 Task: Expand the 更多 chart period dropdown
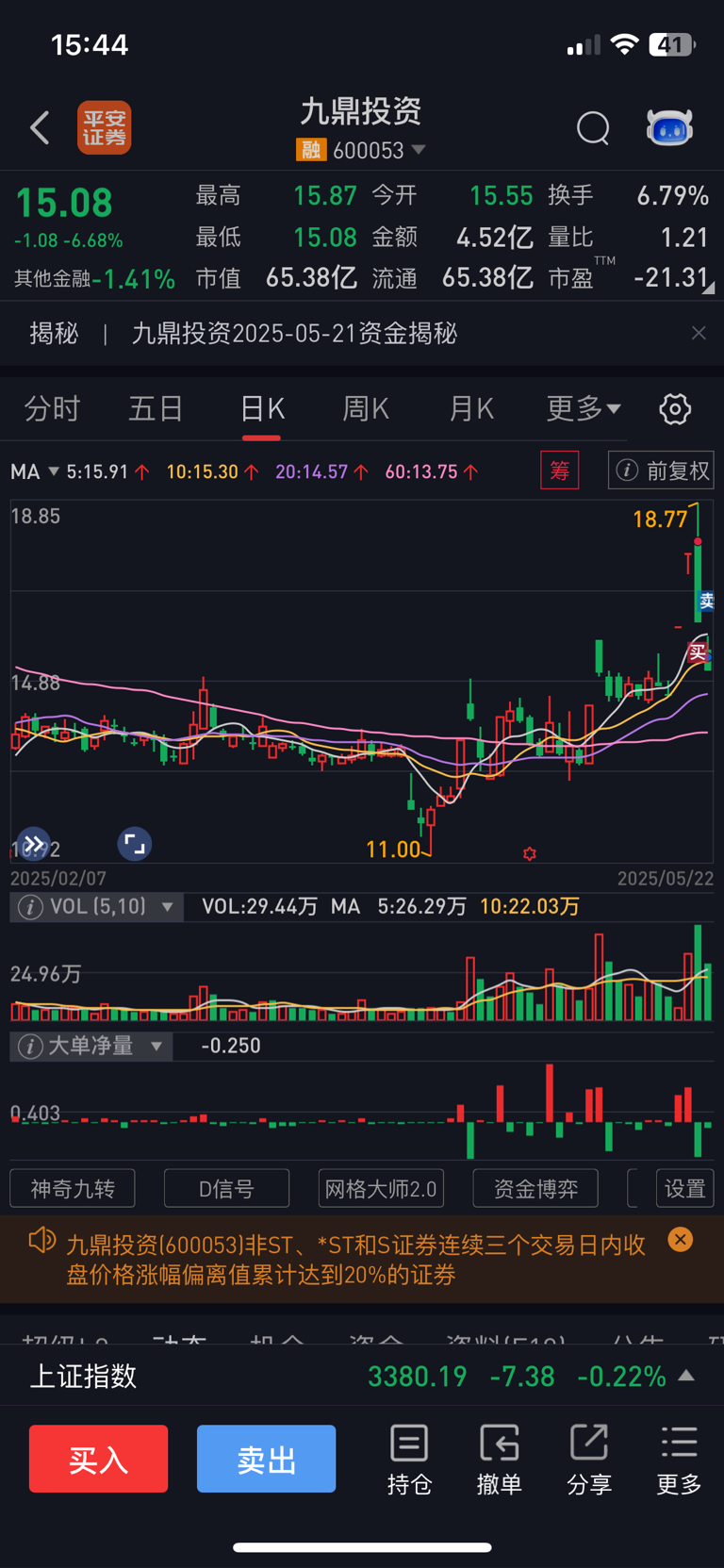584,408
